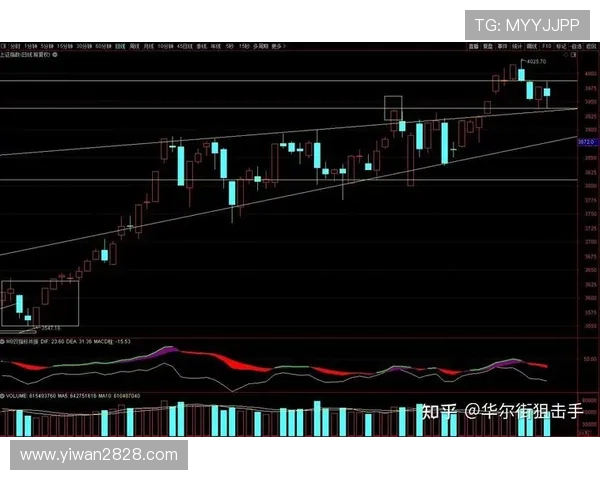The height and width of the screenshot is (480, 600).
Task: Switch to the 60分钟 timeframe
Action: coord(102,46)
